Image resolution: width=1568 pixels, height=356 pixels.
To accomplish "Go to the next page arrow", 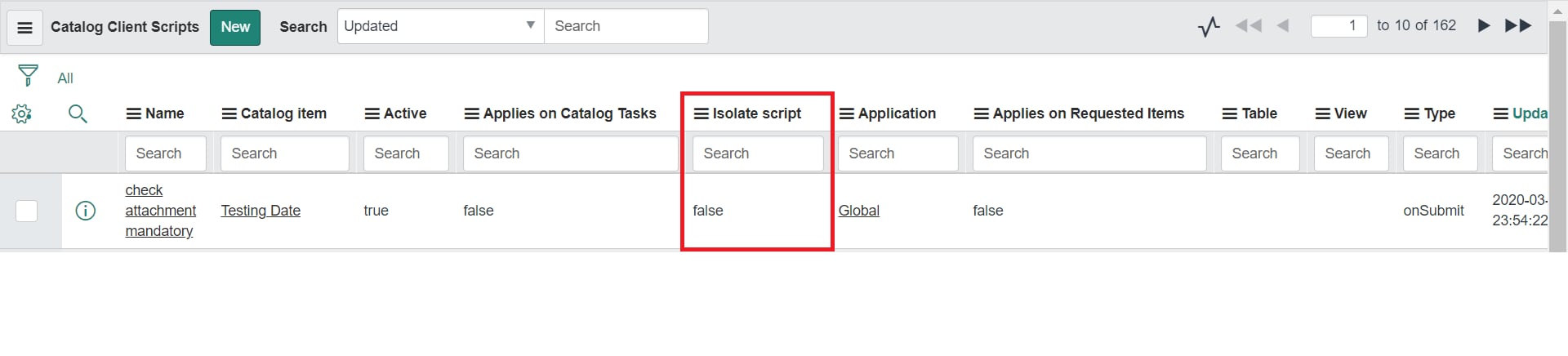I will 1484,26.
